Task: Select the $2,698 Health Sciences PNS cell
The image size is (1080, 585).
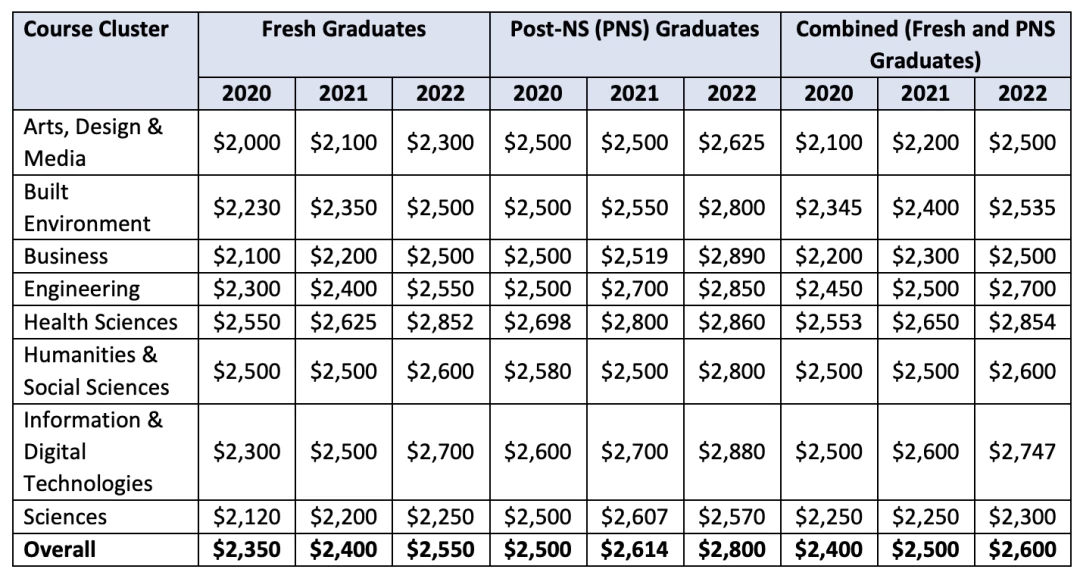Action: (538, 322)
